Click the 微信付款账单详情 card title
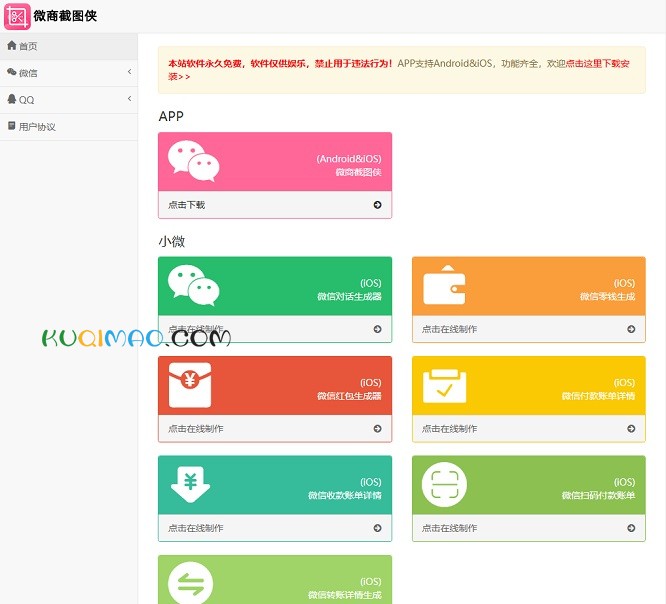 [598, 396]
